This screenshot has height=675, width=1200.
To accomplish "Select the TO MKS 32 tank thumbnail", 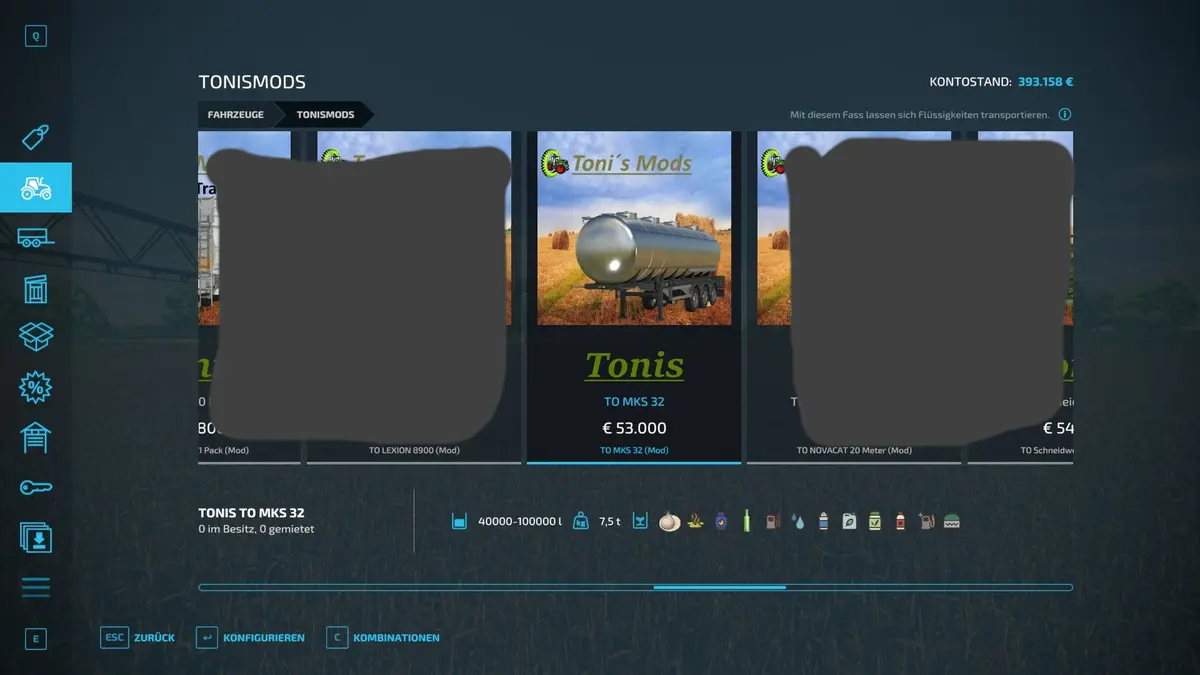I will [634, 228].
